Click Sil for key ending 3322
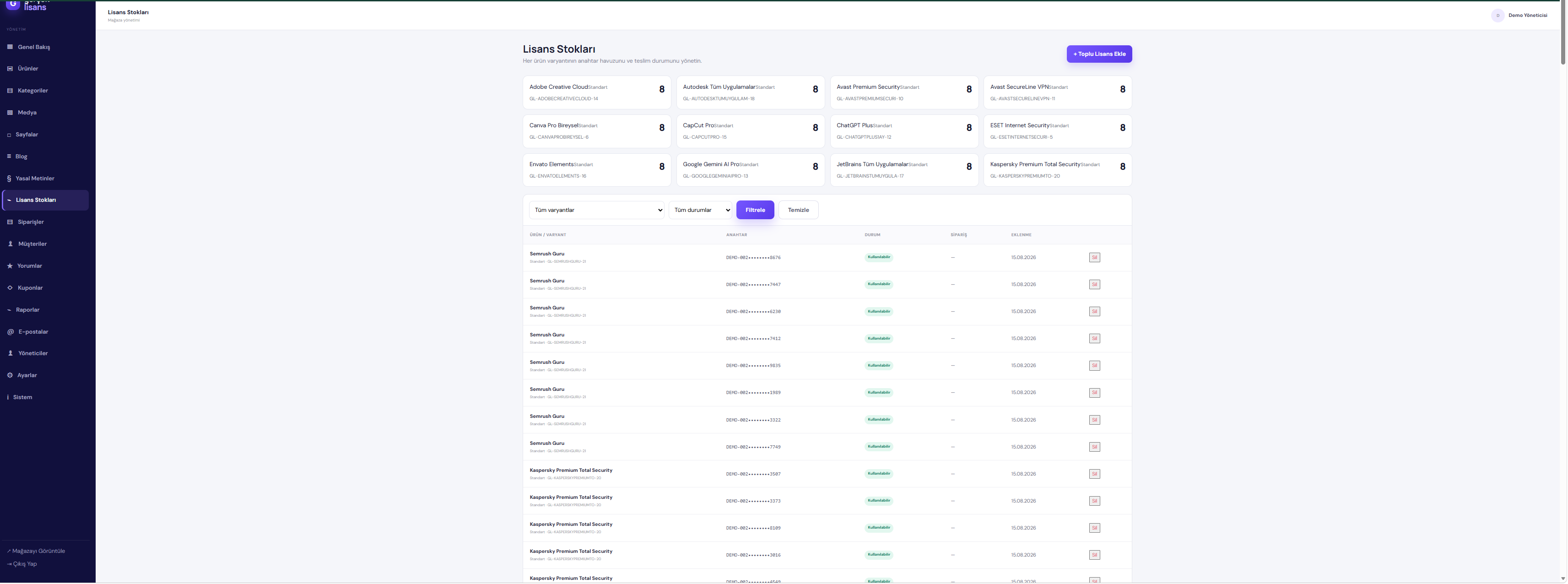1568x584 pixels. click(1094, 420)
